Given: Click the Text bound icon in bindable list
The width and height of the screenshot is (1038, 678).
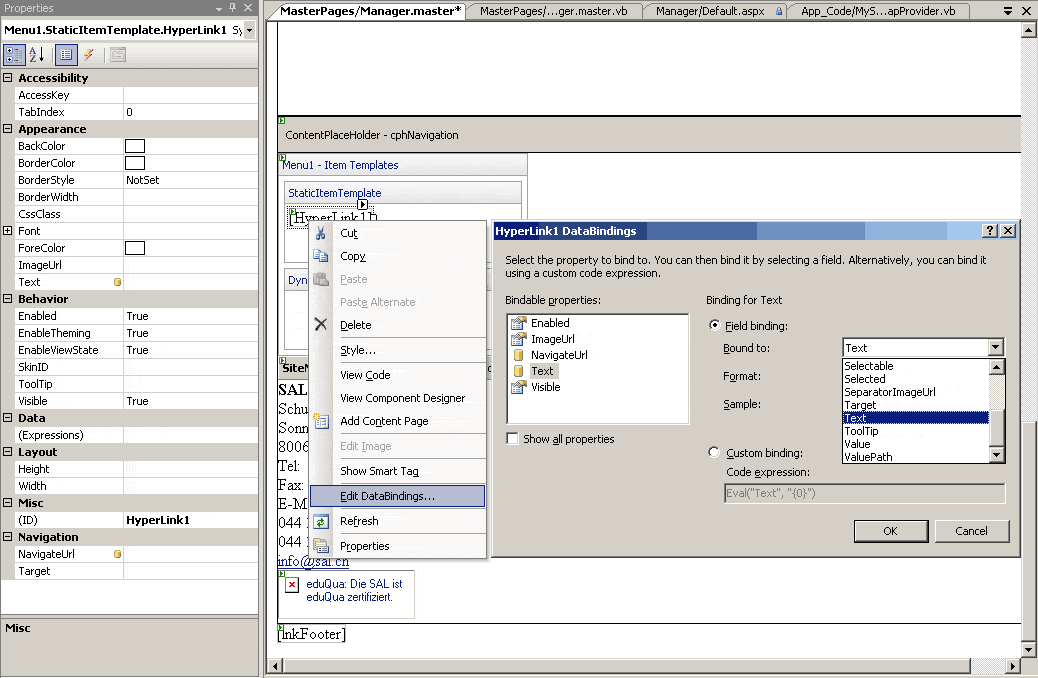Looking at the screenshot, I should pos(518,371).
